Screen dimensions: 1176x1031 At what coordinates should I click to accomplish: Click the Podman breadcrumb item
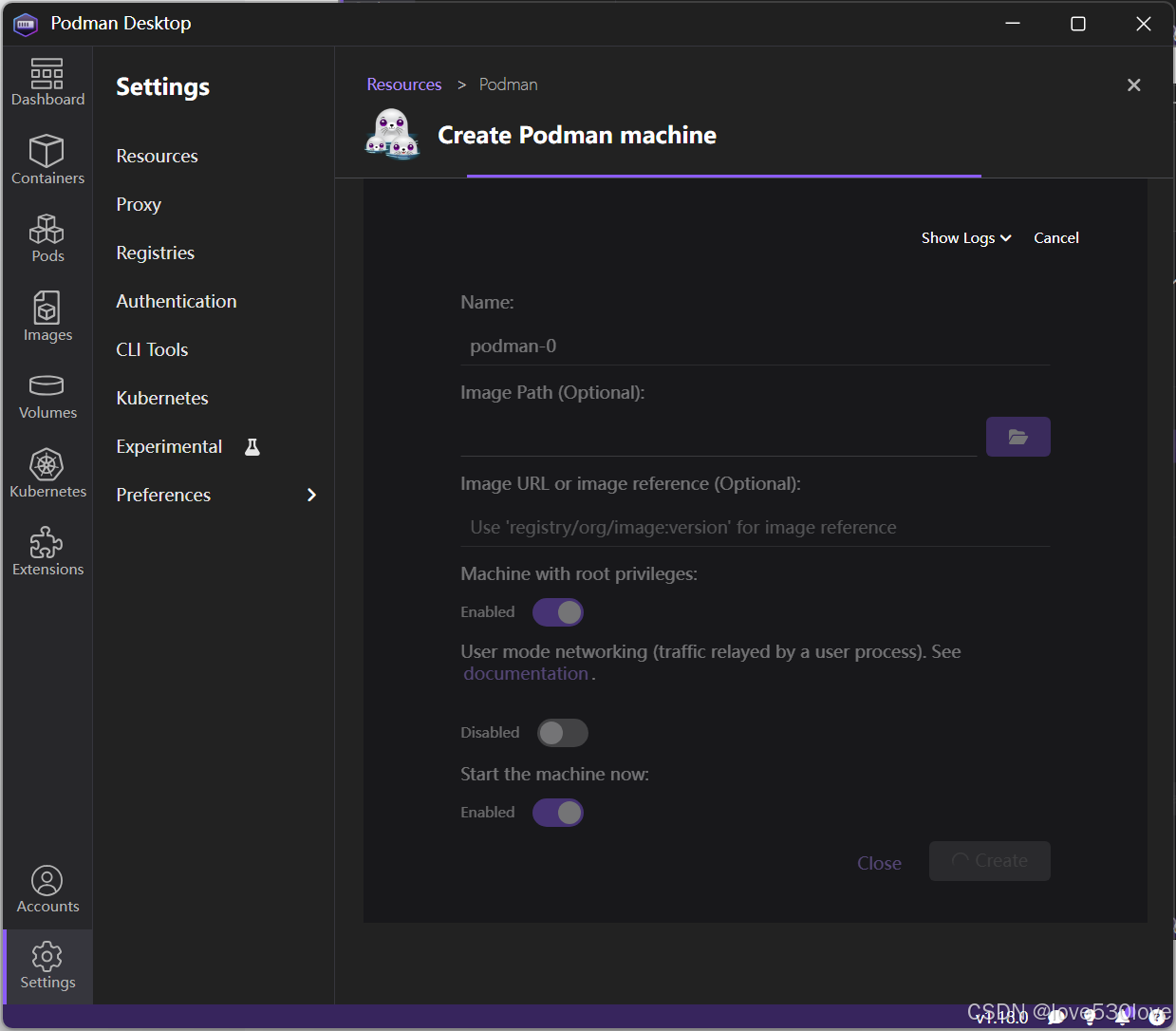point(508,84)
